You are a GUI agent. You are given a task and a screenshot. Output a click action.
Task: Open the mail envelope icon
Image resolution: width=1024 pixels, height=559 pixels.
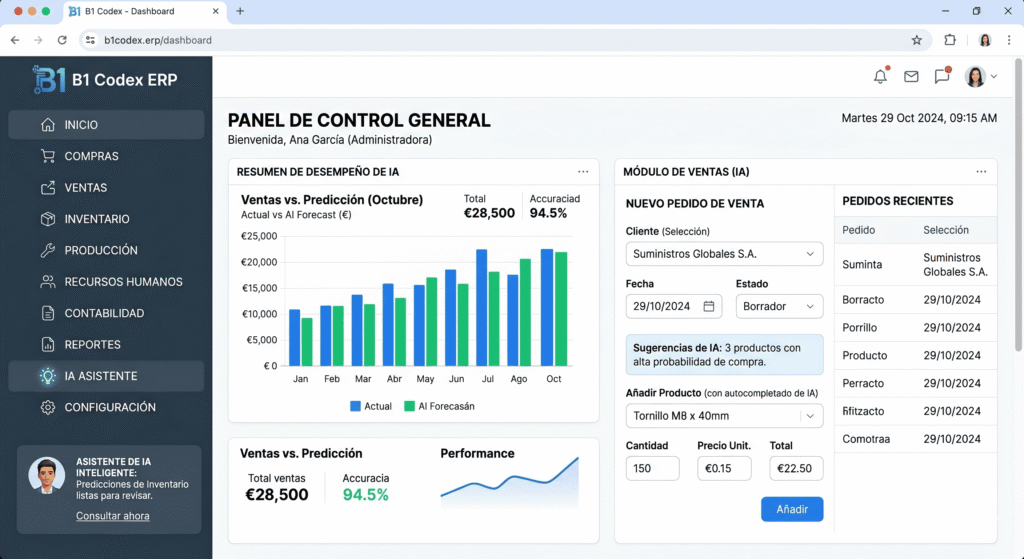click(x=911, y=76)
